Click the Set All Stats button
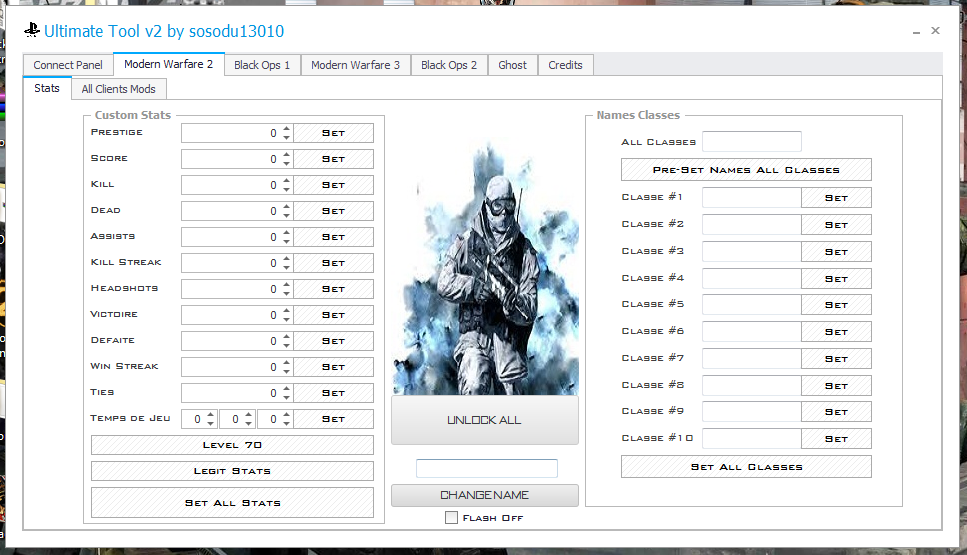Image resolution: width=967 pixels, height=555 pixels. (x=232, y=503)
